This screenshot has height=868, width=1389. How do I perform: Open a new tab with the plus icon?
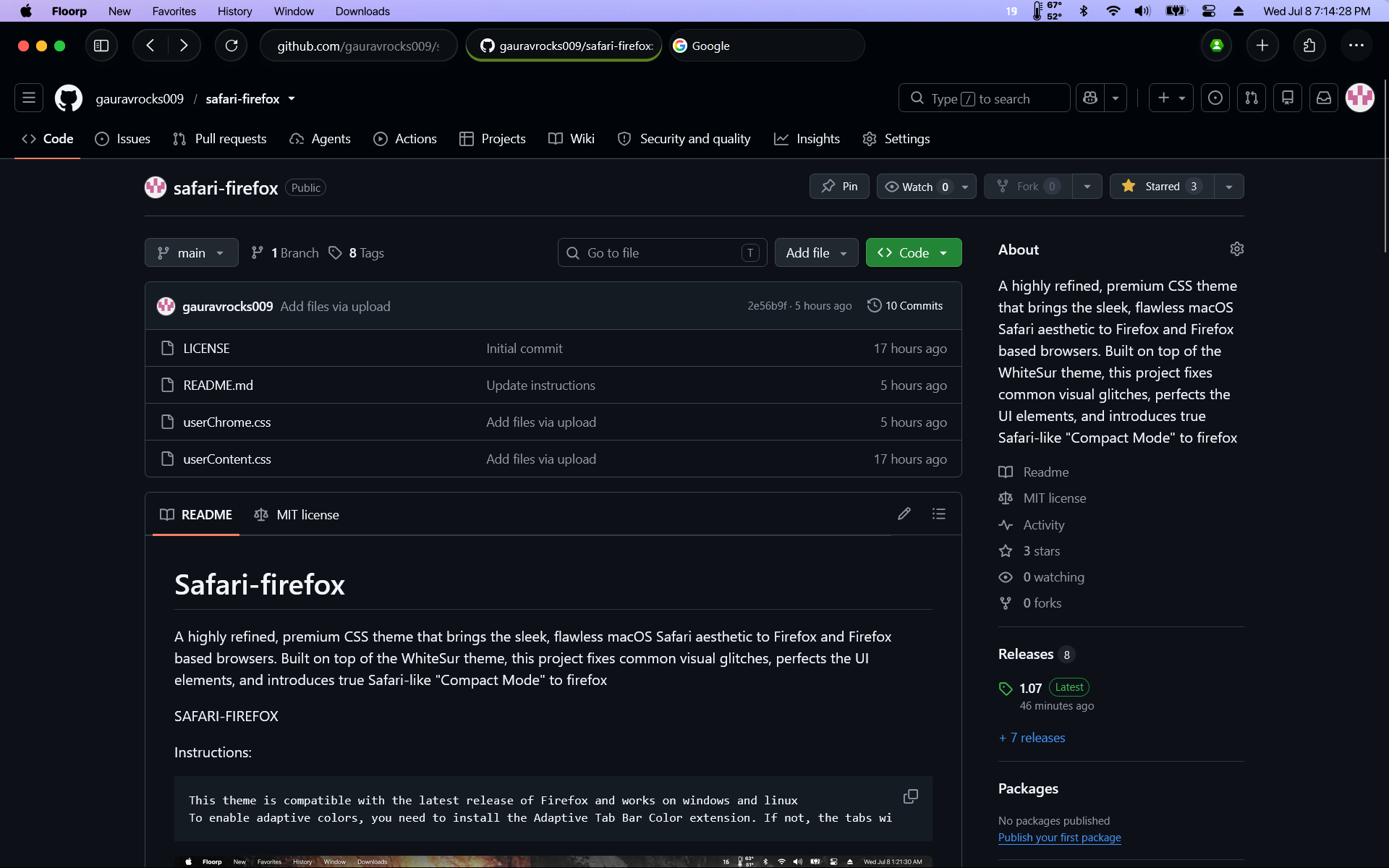1262,46
